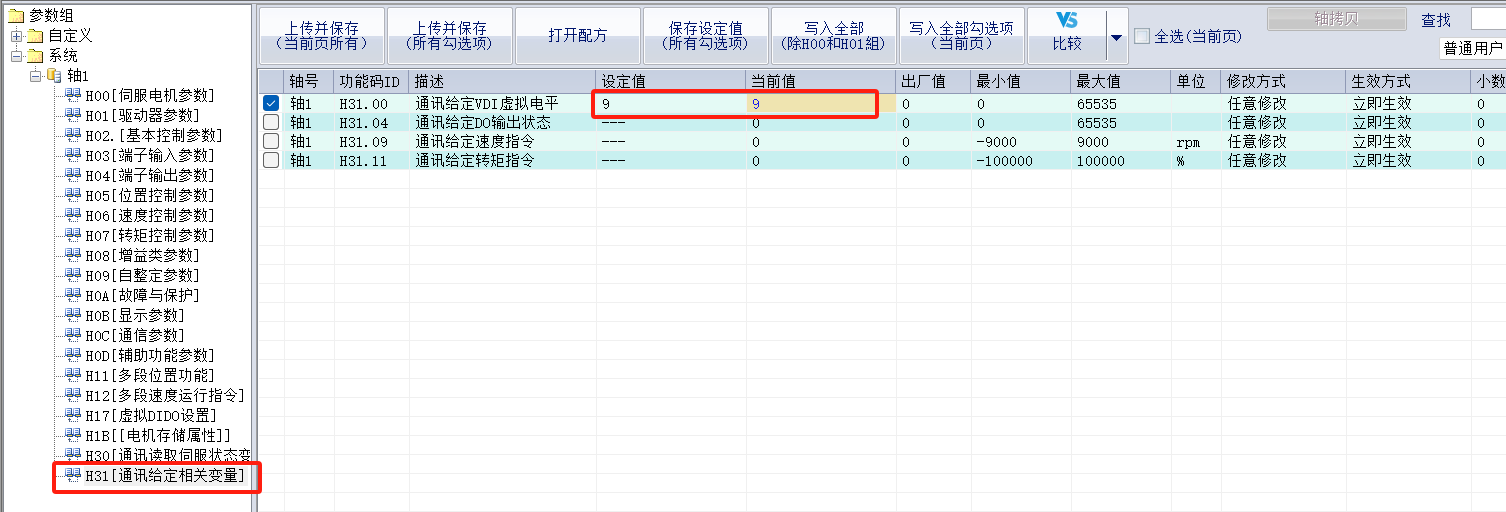Click the 轴1 axis node icon
This screenshot has height=512, width=1506.
(54, 76)
